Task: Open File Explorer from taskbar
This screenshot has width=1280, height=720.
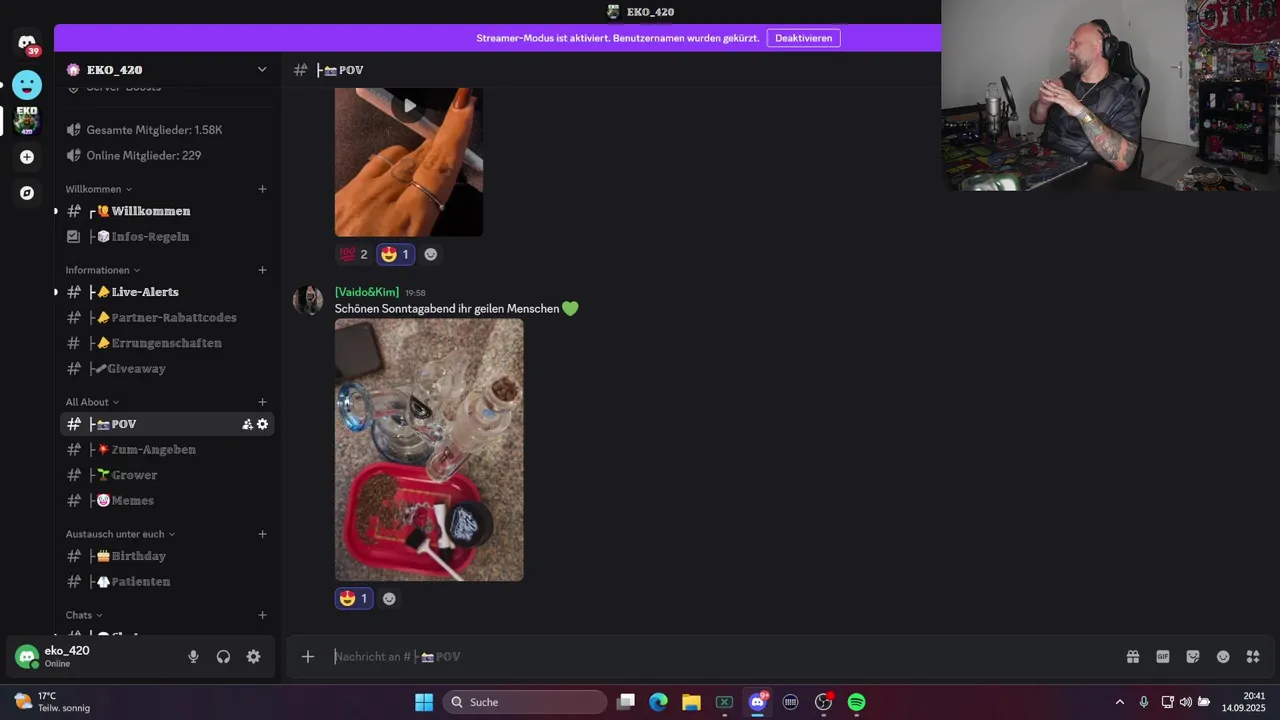Action: 691,702
